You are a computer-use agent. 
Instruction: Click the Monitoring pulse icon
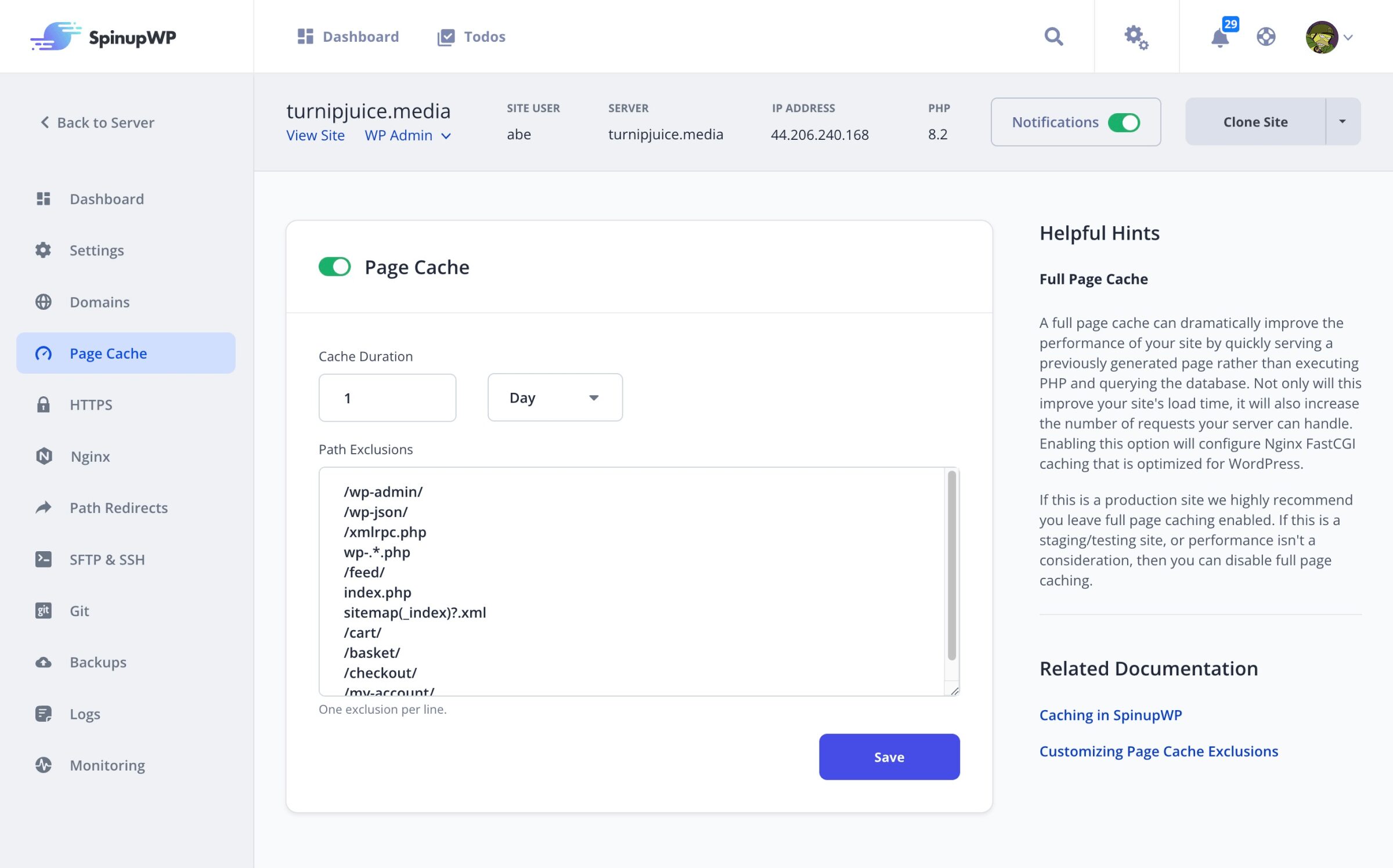click(x=44, y=765)
